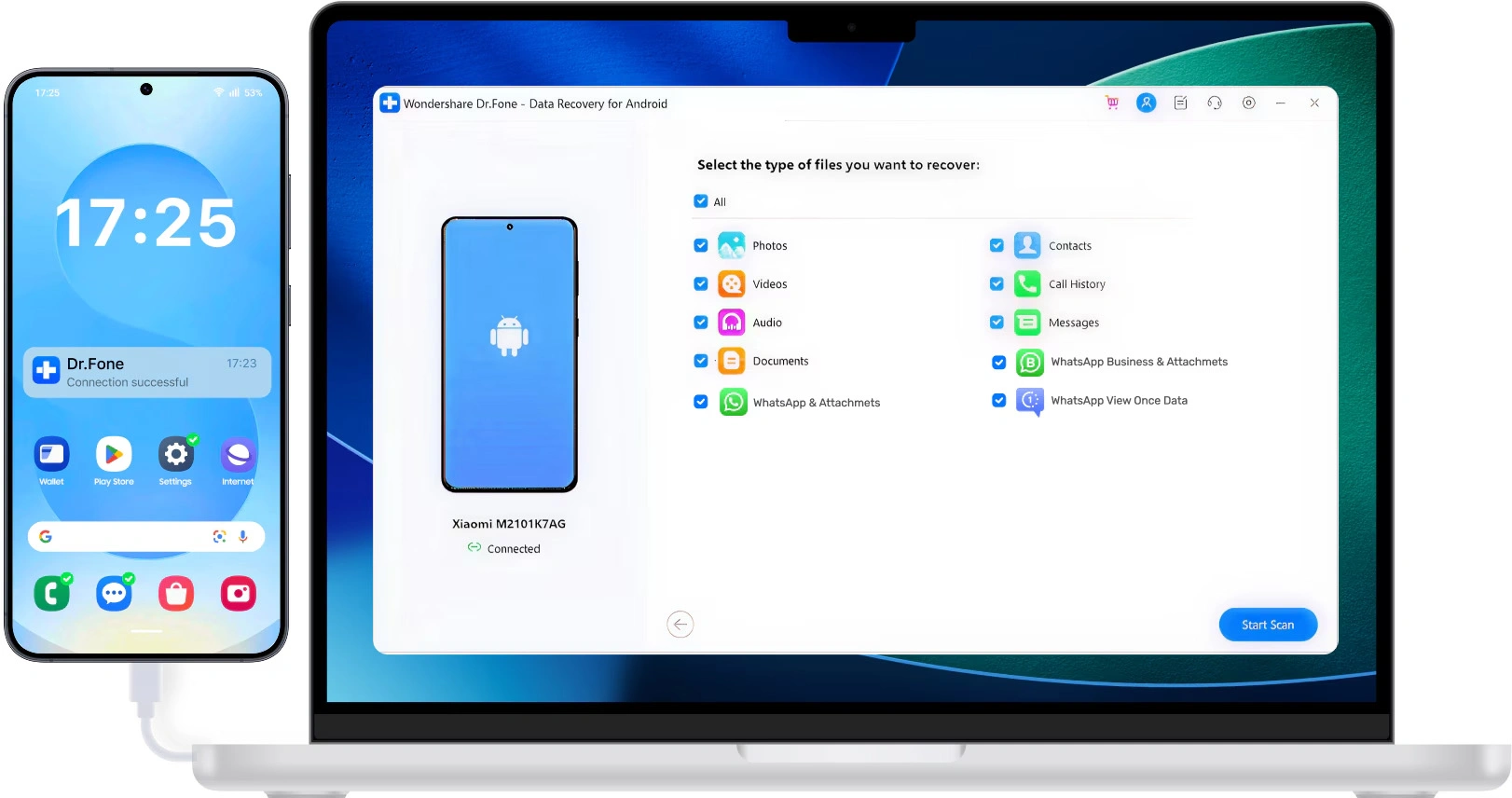Open the customer support headset icon
1512x798 pixels.
click(1215, 103)
